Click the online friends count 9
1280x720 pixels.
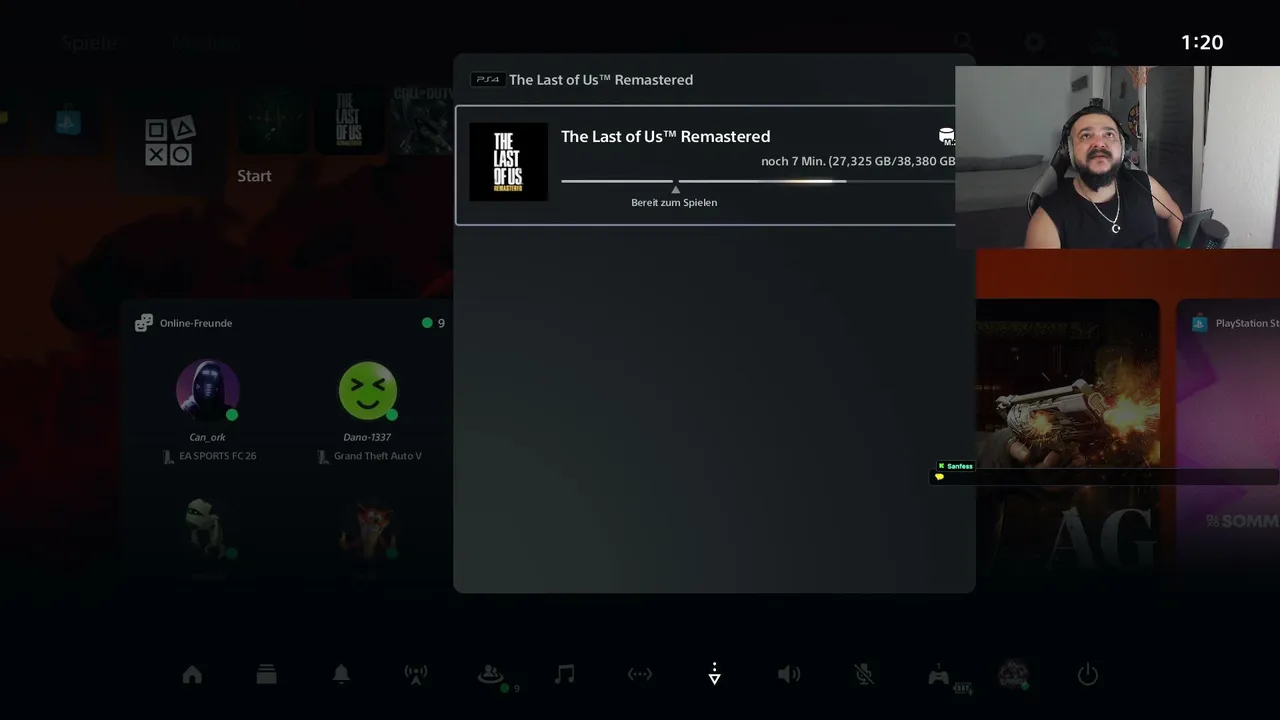[434, 323]
